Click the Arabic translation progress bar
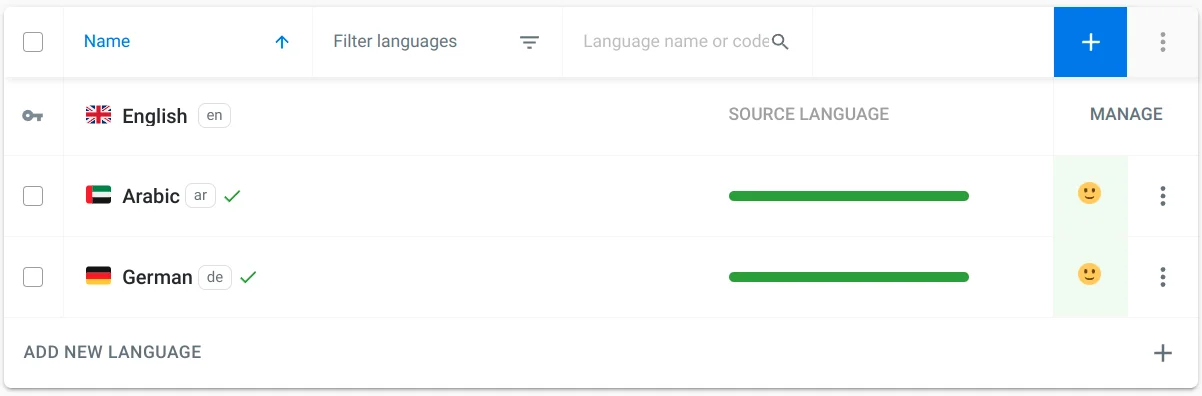This screenshot has height=396, width=1202. [849, 196]
